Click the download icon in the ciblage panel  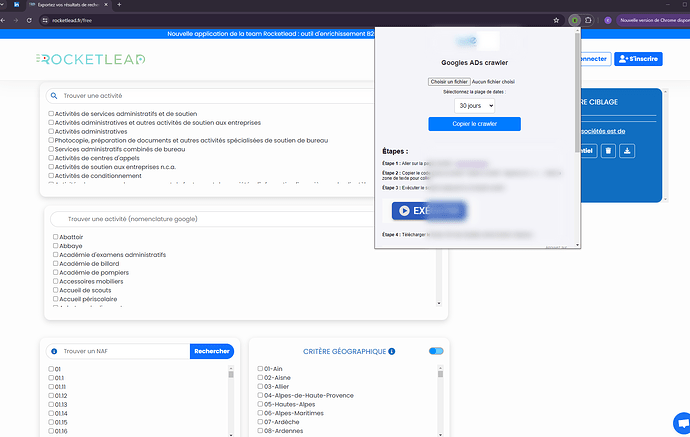click(x=627, y=151)
